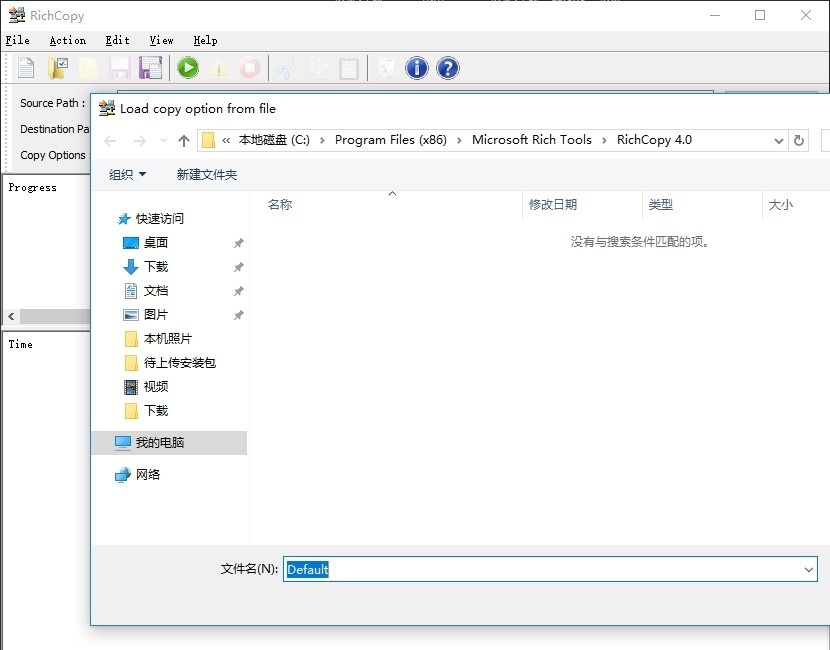Click the greyed-out yellow warning triangle icon
The height and width of the screenshot is (650, 830).
[x=219, y=69]
